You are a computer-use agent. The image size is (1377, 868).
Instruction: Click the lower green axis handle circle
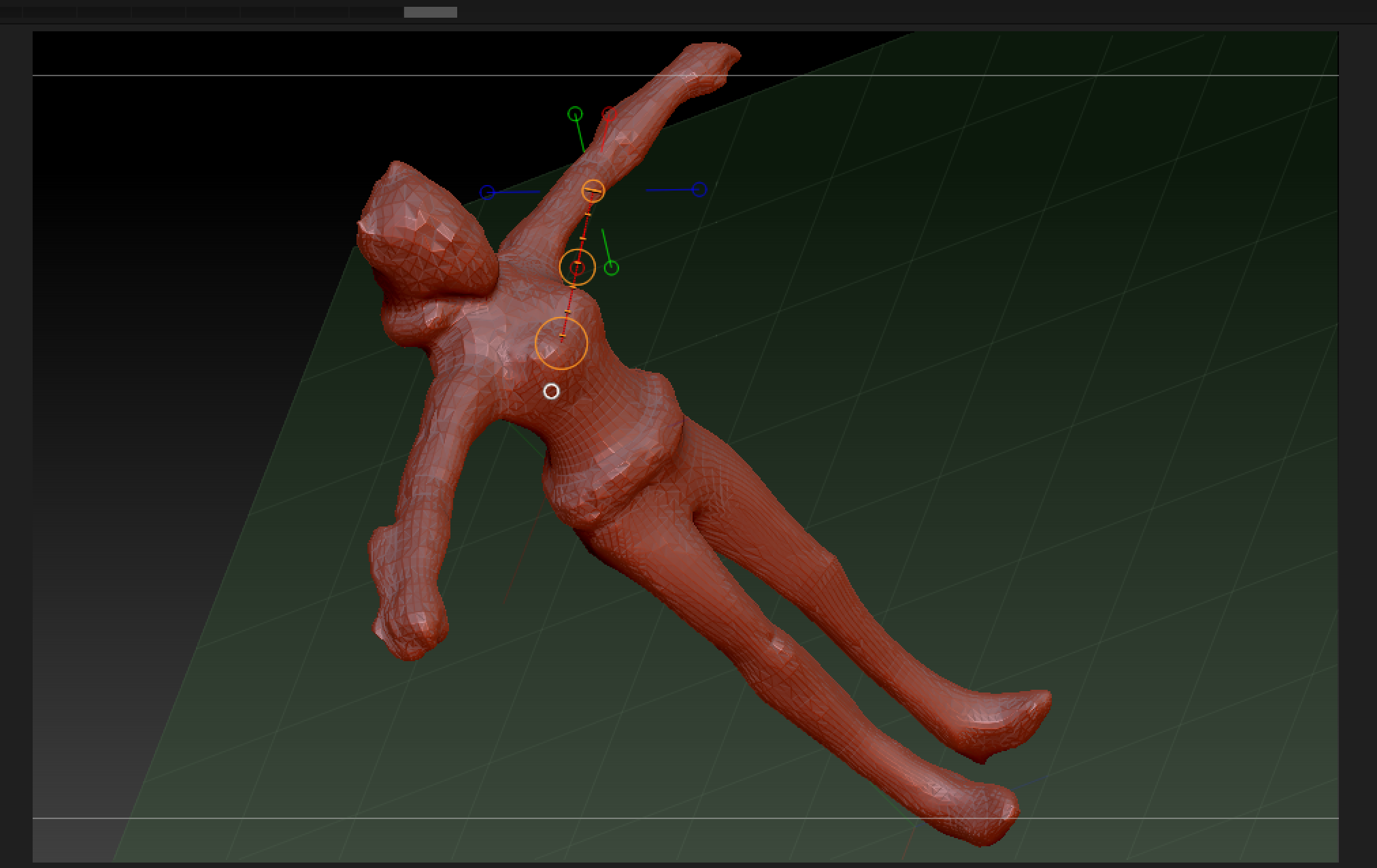[612, 268]
